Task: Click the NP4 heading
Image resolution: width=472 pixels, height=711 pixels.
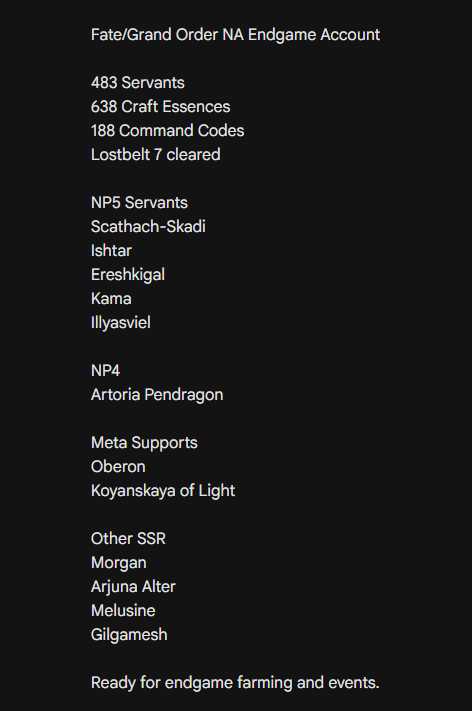Action: coord(105,371)
